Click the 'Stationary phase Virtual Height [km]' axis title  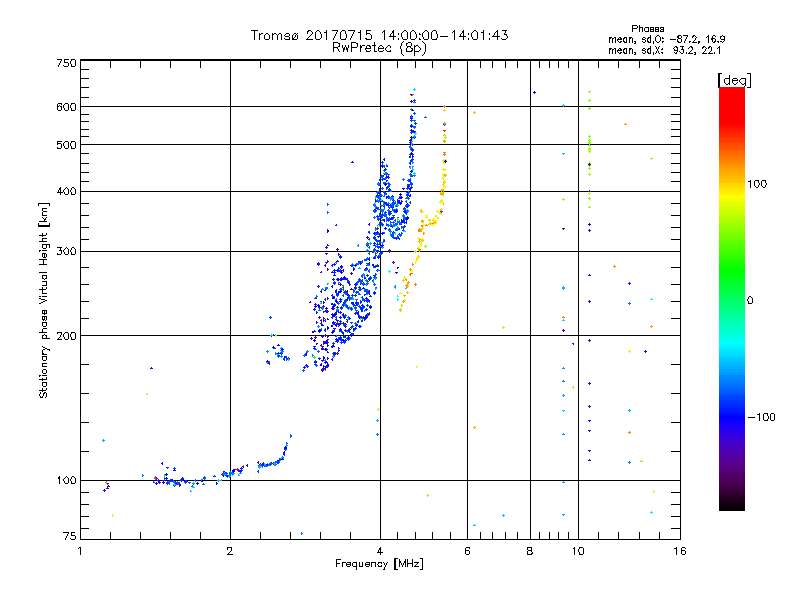tap(44, 301)
